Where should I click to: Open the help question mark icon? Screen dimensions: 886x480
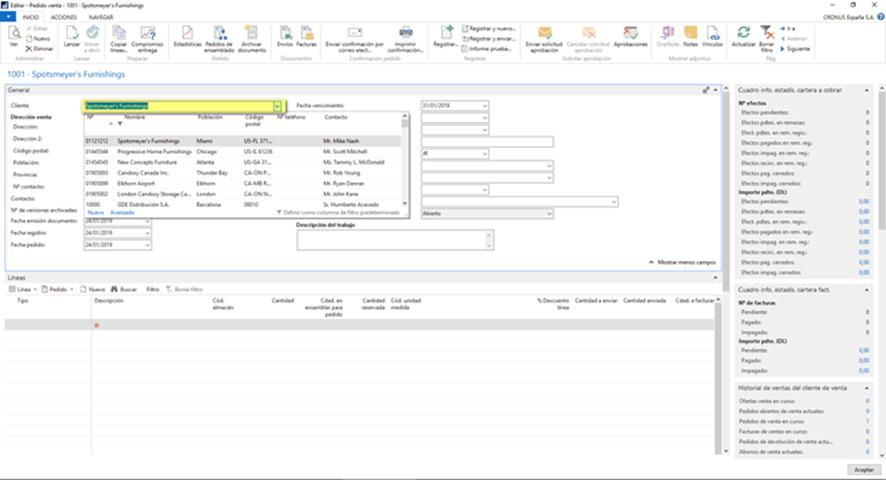pyautogui.click(x=880, y=17)
